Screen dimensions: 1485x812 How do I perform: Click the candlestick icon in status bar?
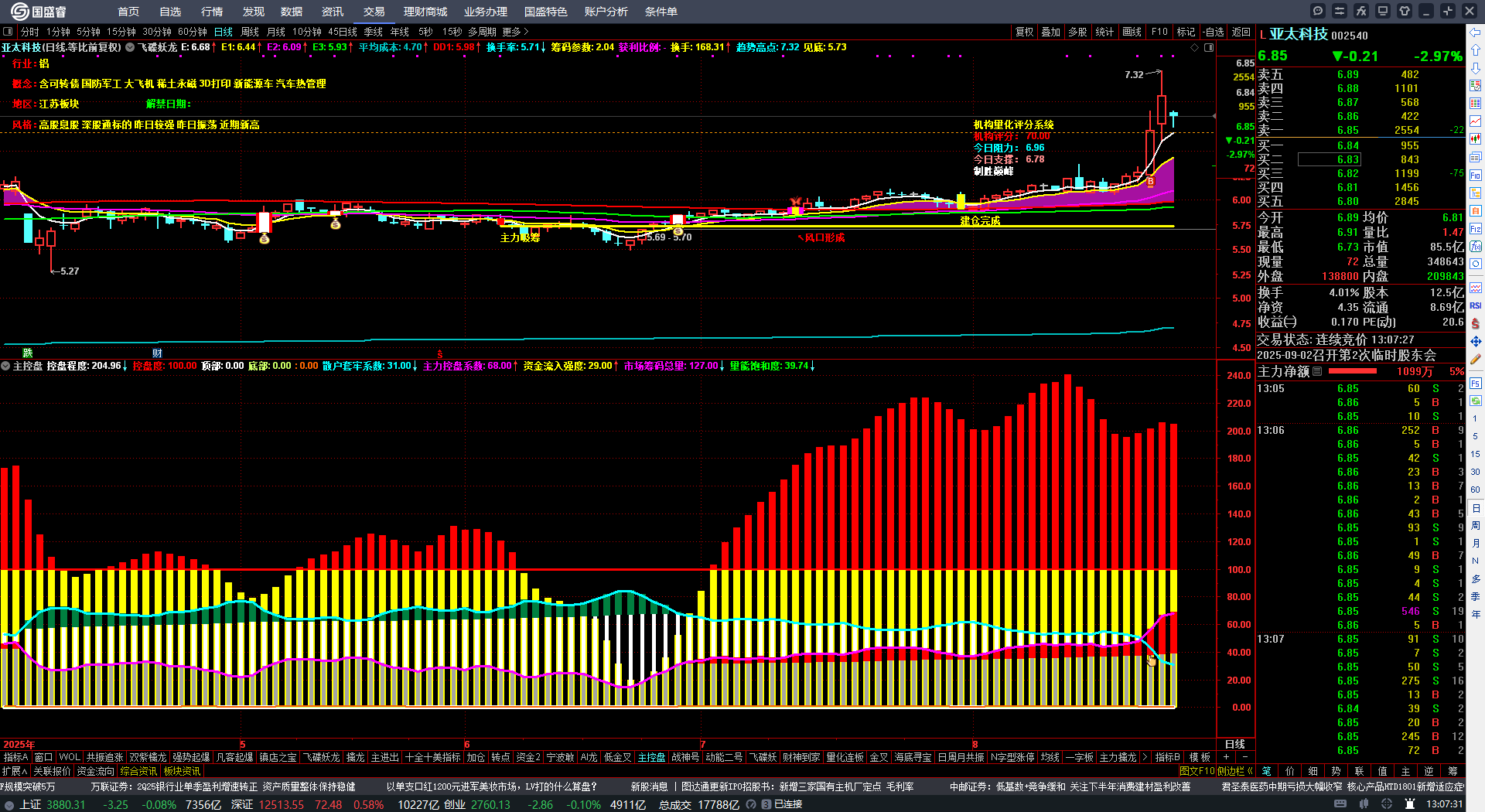point(1364,804)
